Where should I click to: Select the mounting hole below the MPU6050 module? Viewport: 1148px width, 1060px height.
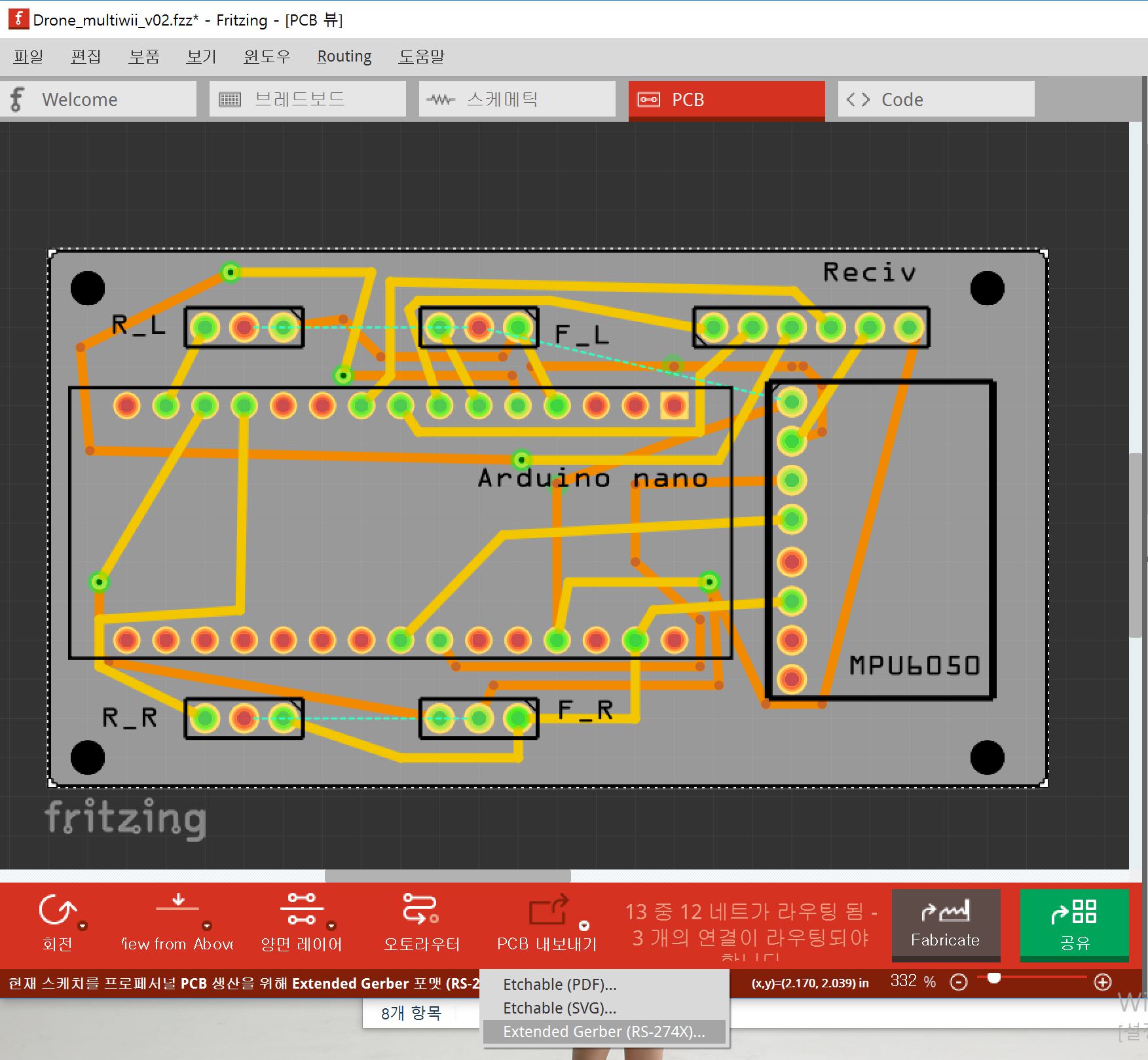point(987,758)
